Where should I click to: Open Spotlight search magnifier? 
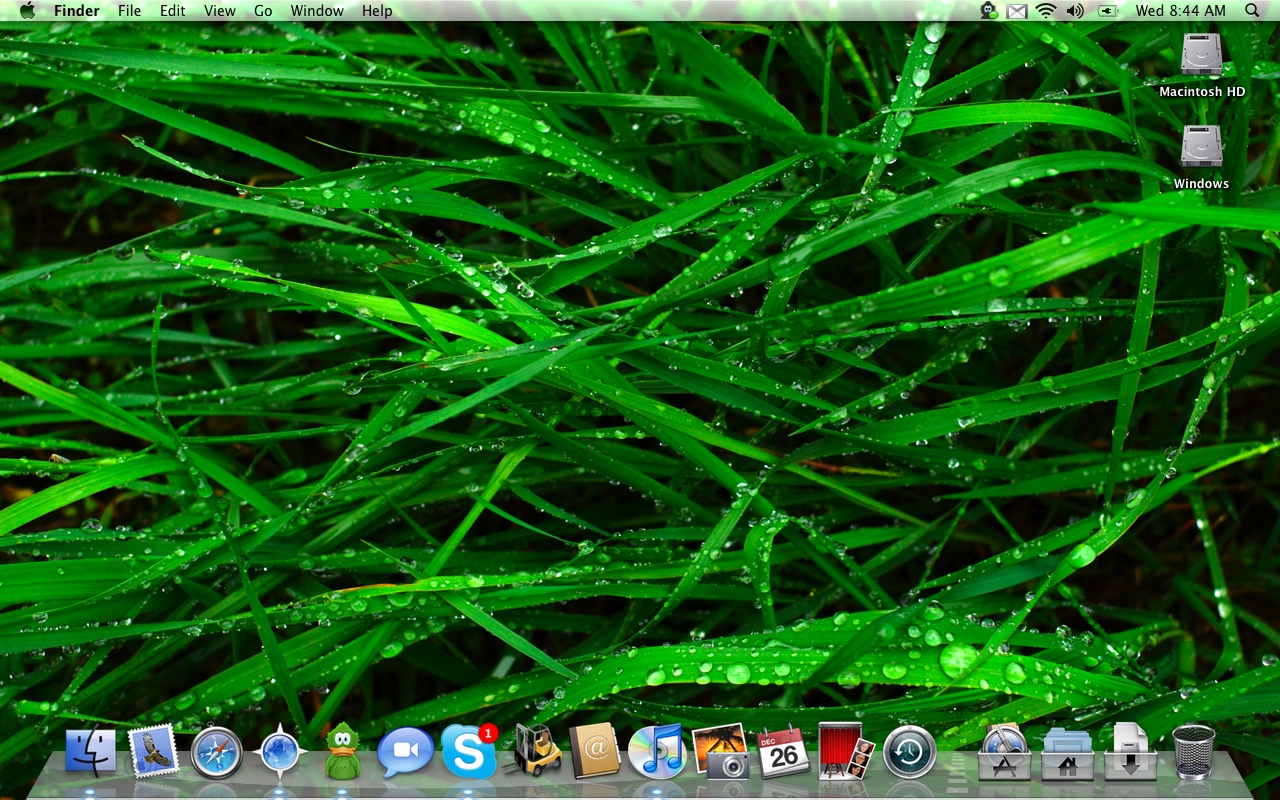pyautogui.click(x=1252, y=11)
